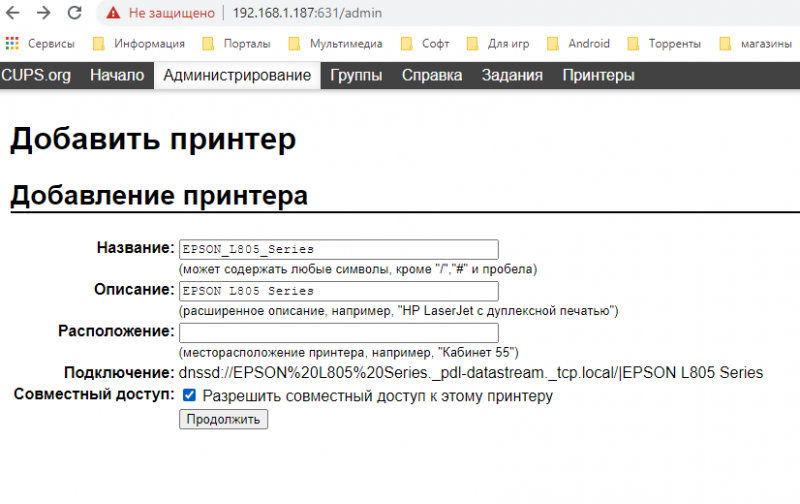Click the Не защищено security label

tap(171, 13)
